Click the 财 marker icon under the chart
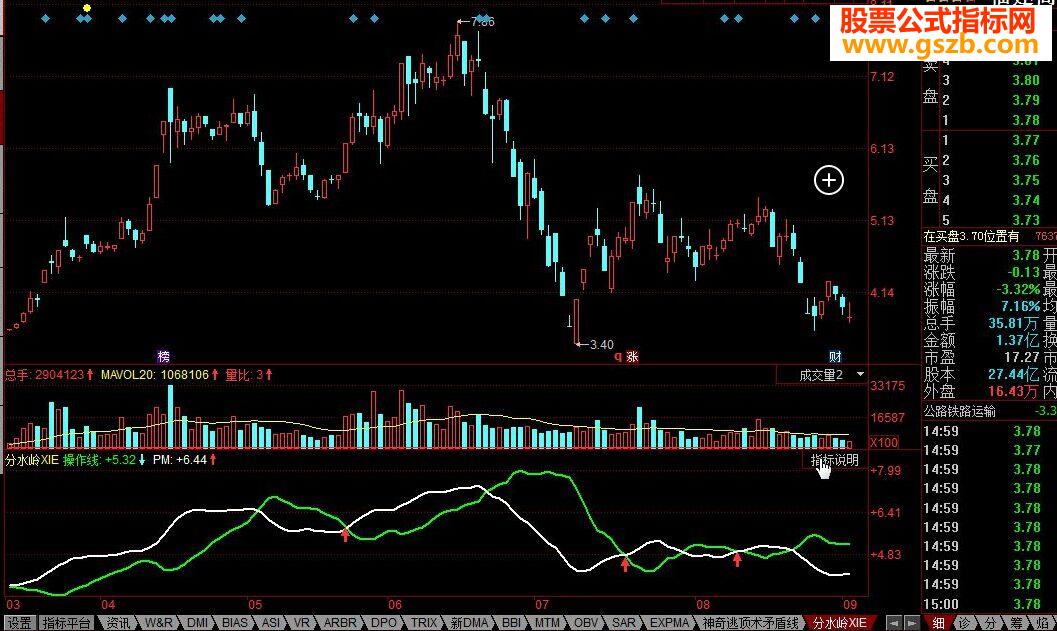1057x631 pixels. click(x=835, y=357)
